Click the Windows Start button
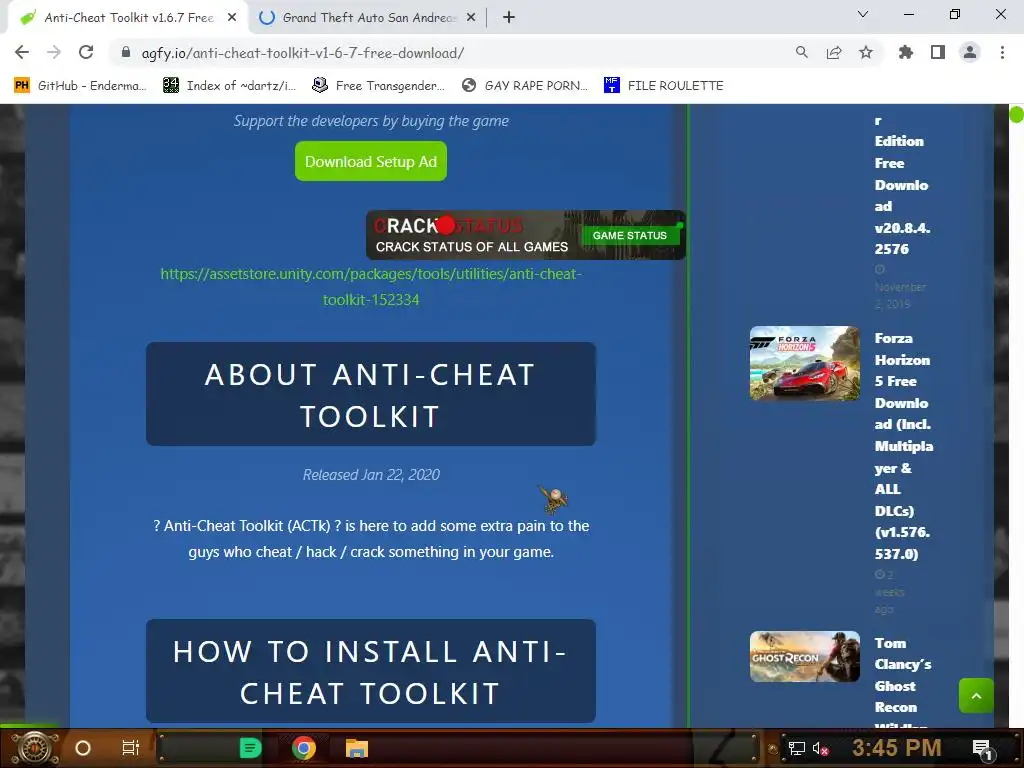The width and height of the screenshot is (1024, 768). pos(35,748)
